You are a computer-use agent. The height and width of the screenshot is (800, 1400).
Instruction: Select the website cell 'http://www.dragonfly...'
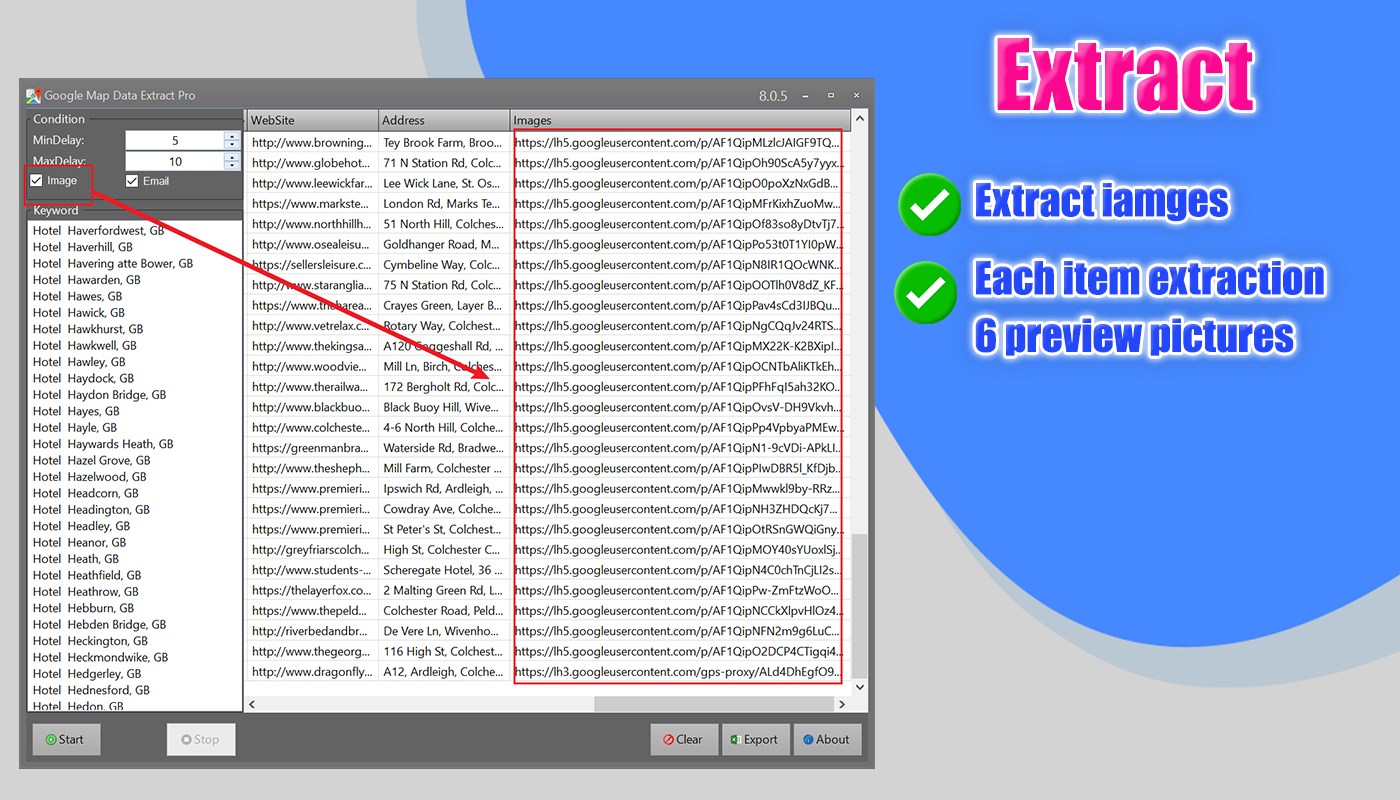pos(312,672)
